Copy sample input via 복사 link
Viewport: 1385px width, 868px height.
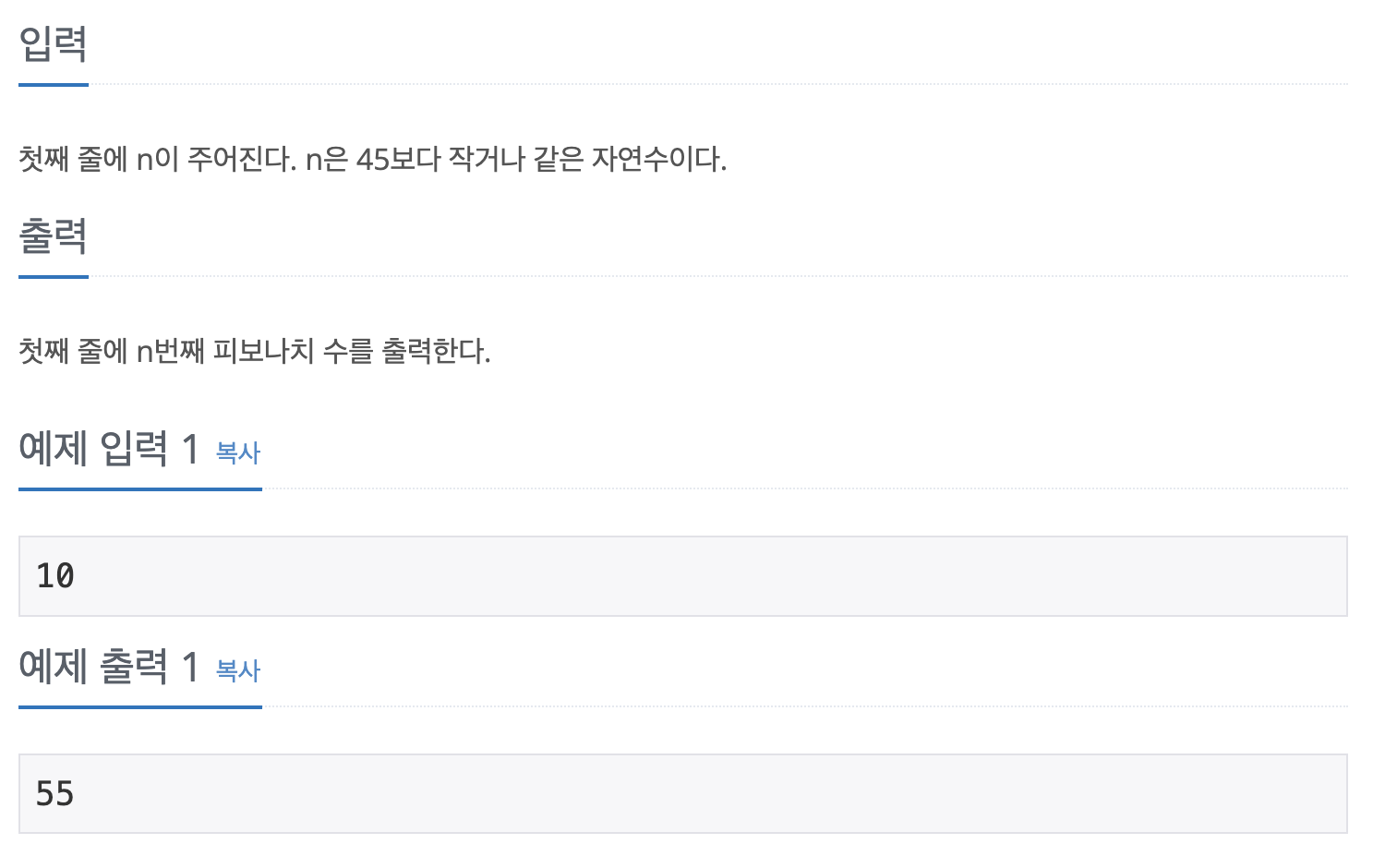(238, 452)
